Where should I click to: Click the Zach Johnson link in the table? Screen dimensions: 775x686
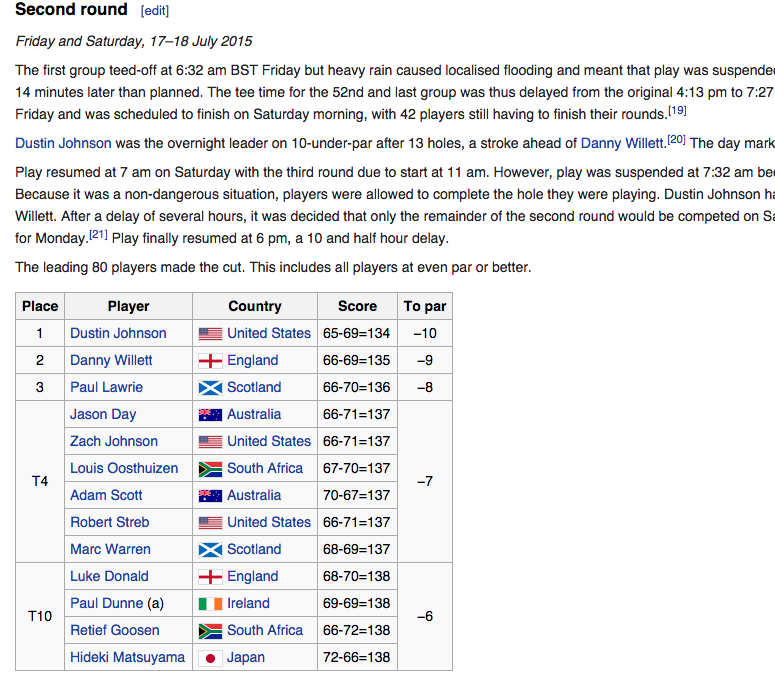[x=113, y=441]
